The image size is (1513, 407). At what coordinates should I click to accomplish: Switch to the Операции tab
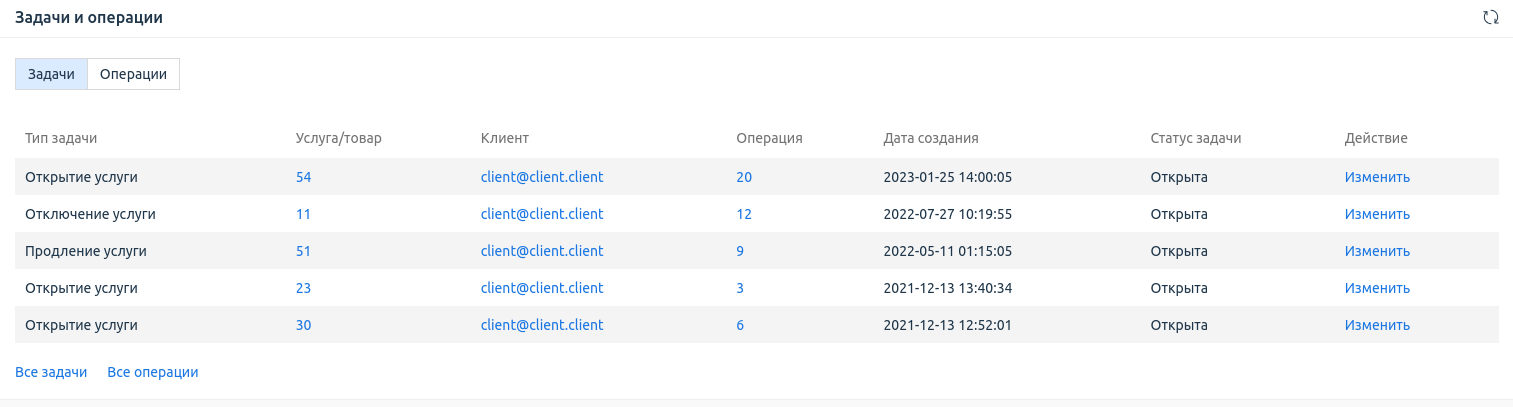[x=133, y=74]
